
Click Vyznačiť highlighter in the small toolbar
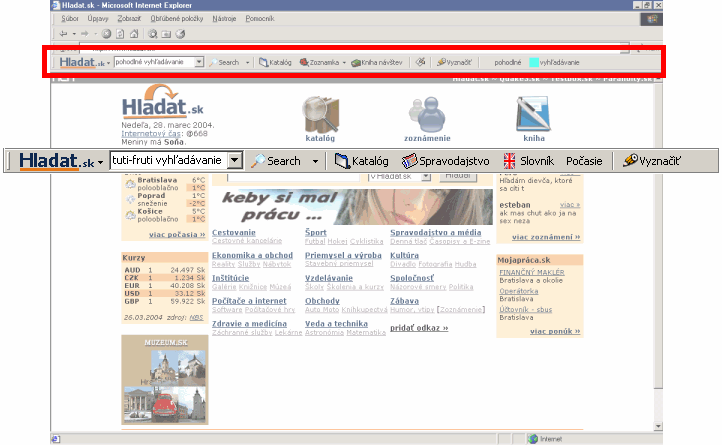[454, 62]
